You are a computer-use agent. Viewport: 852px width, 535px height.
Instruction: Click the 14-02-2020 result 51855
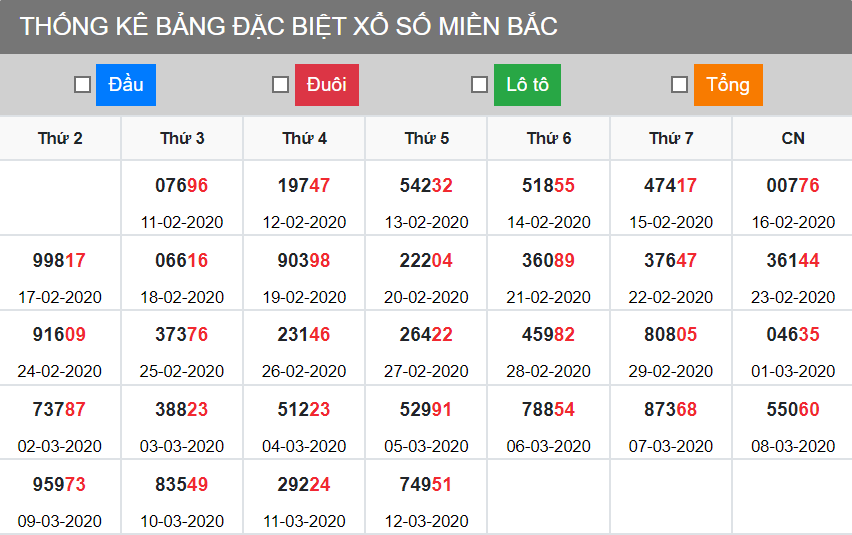pyautogui.click(x=549, y=186)
